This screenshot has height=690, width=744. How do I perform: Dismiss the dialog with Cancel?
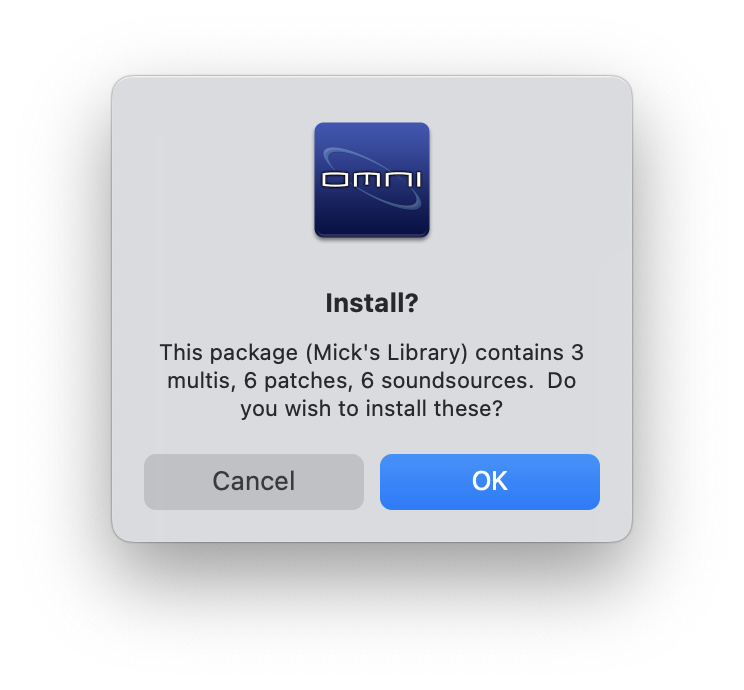pos(254,482)
